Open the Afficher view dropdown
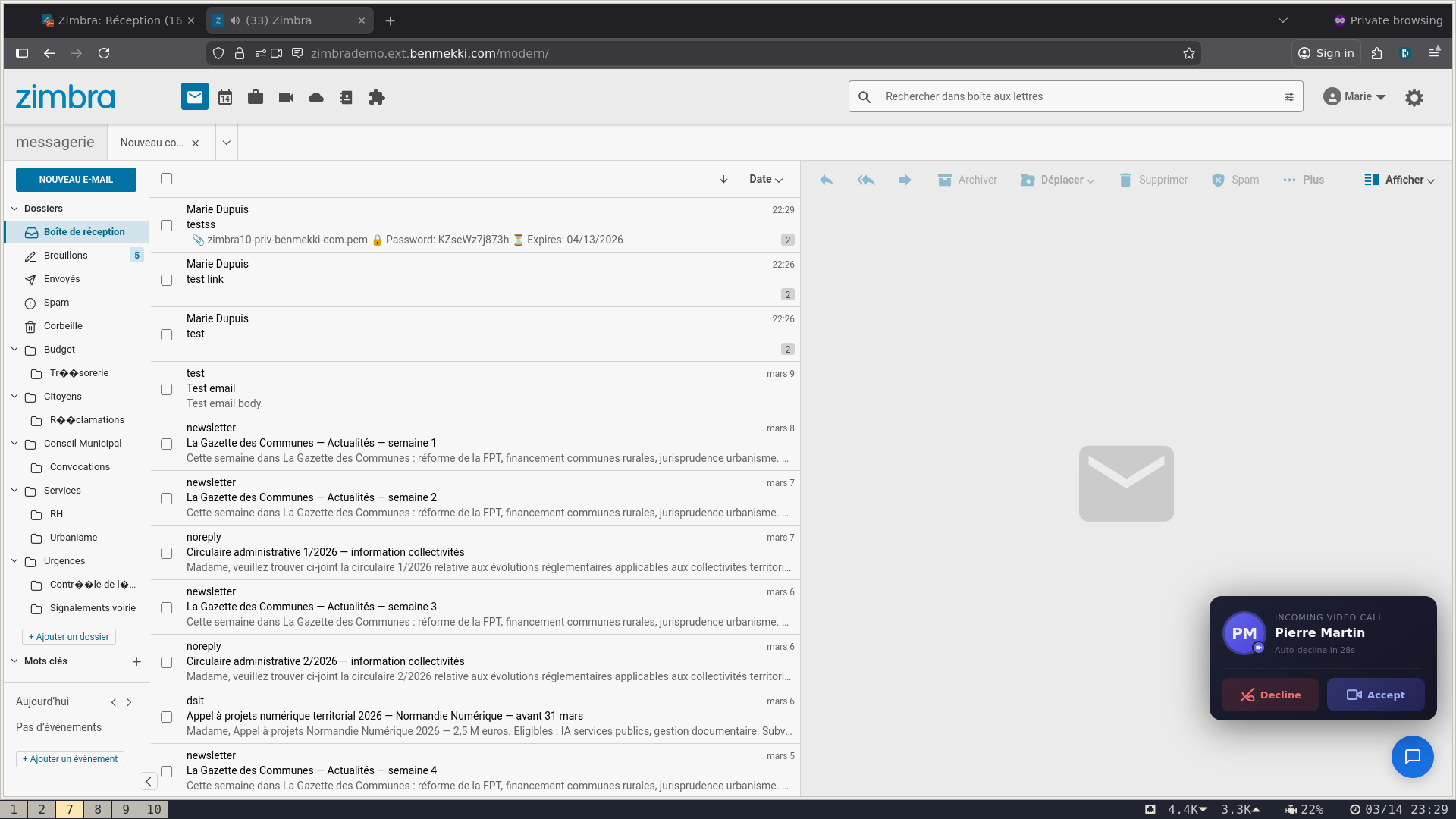The height and width of the screenshot is (819, 1456). [x=1399, y=180]
